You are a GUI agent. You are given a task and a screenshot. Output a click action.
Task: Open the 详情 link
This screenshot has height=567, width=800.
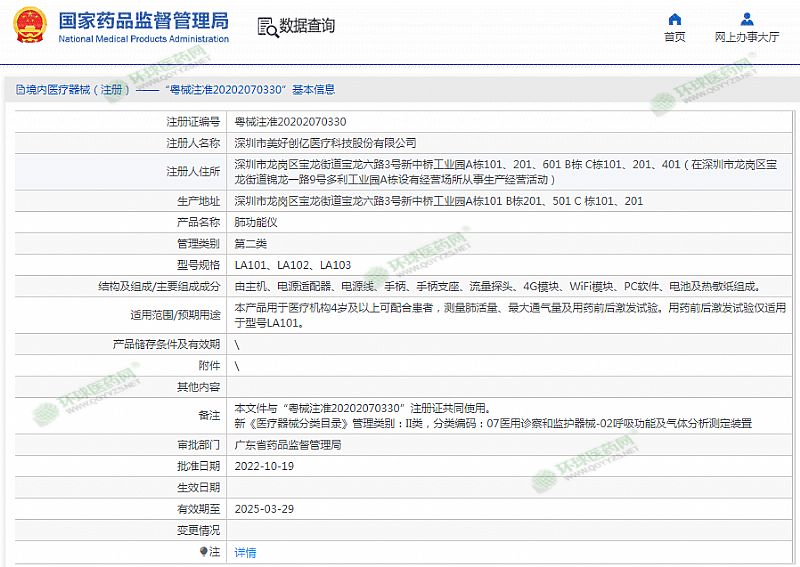[x=245, y=552]
